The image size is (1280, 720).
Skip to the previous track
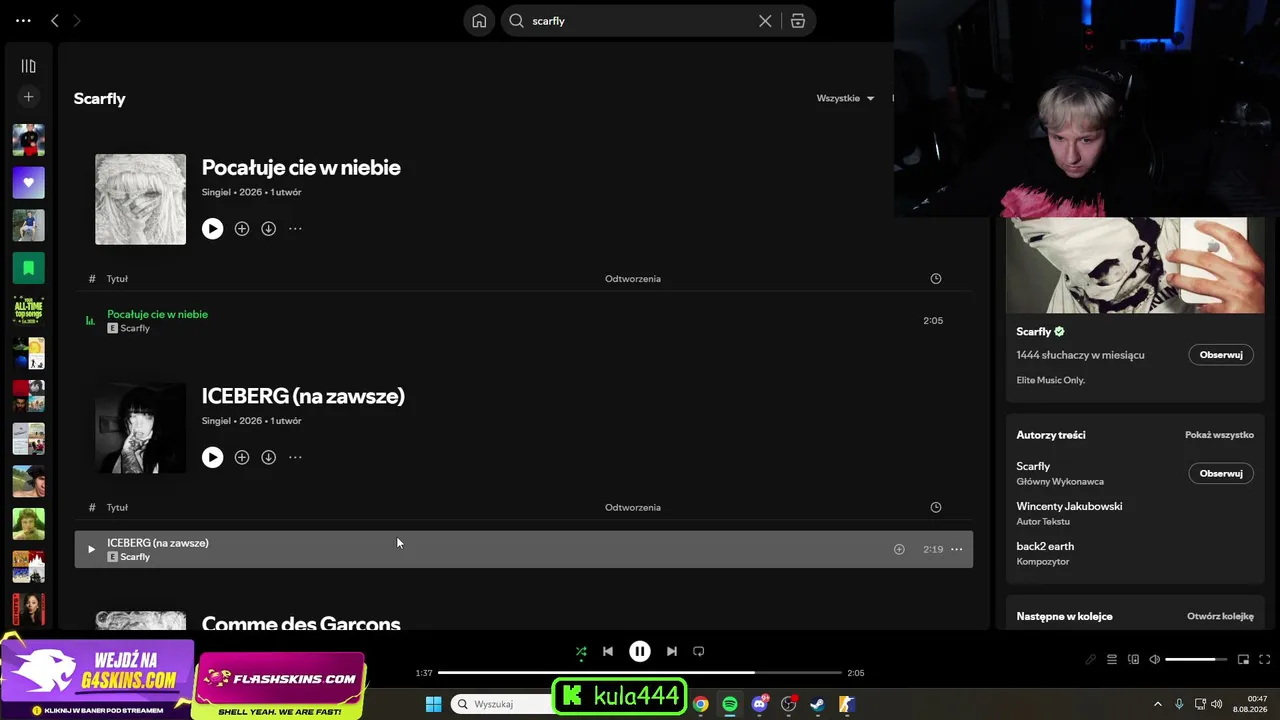pyautogui.click(x=608, y=651)
